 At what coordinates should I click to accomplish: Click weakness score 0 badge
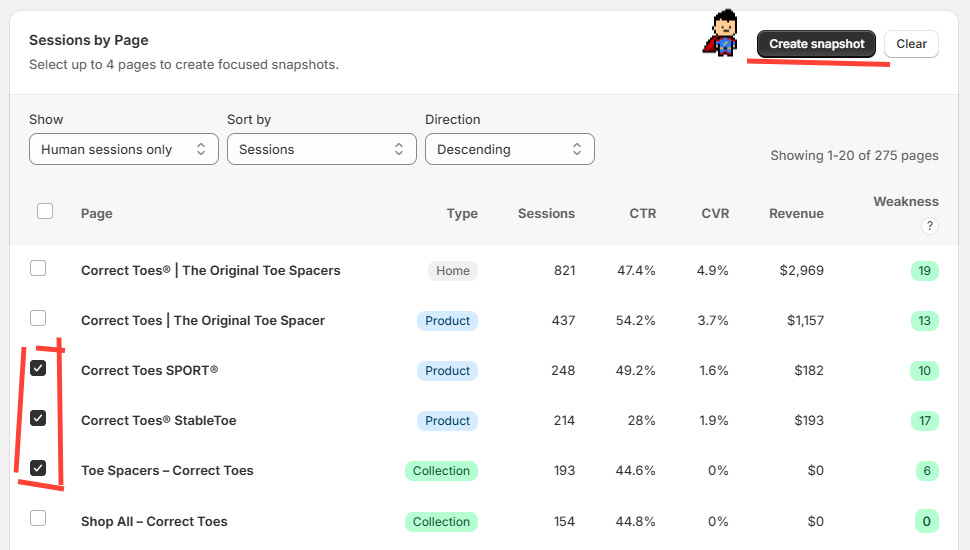point(927,522)
